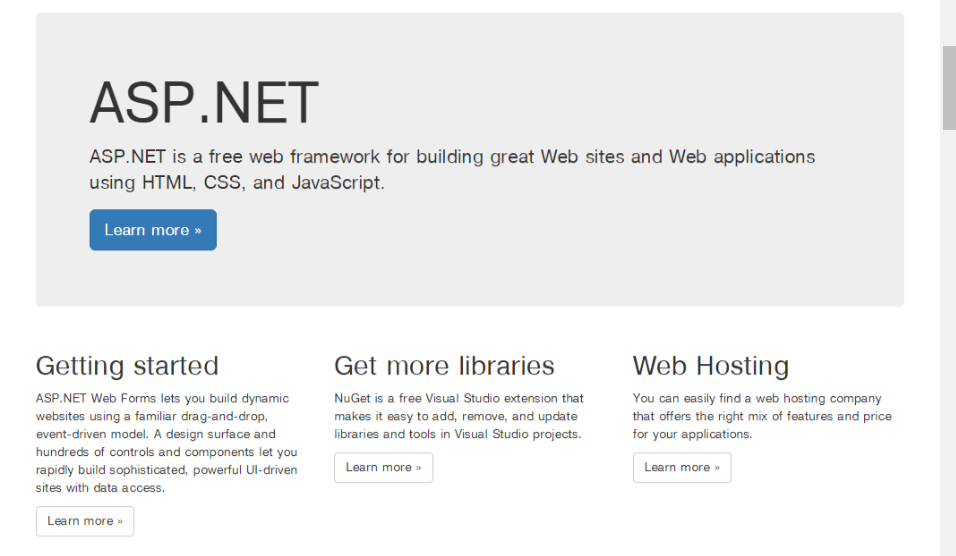Click the 'You can easily find a web hosting' paragraph
The image size is (956, 556).
762,416
